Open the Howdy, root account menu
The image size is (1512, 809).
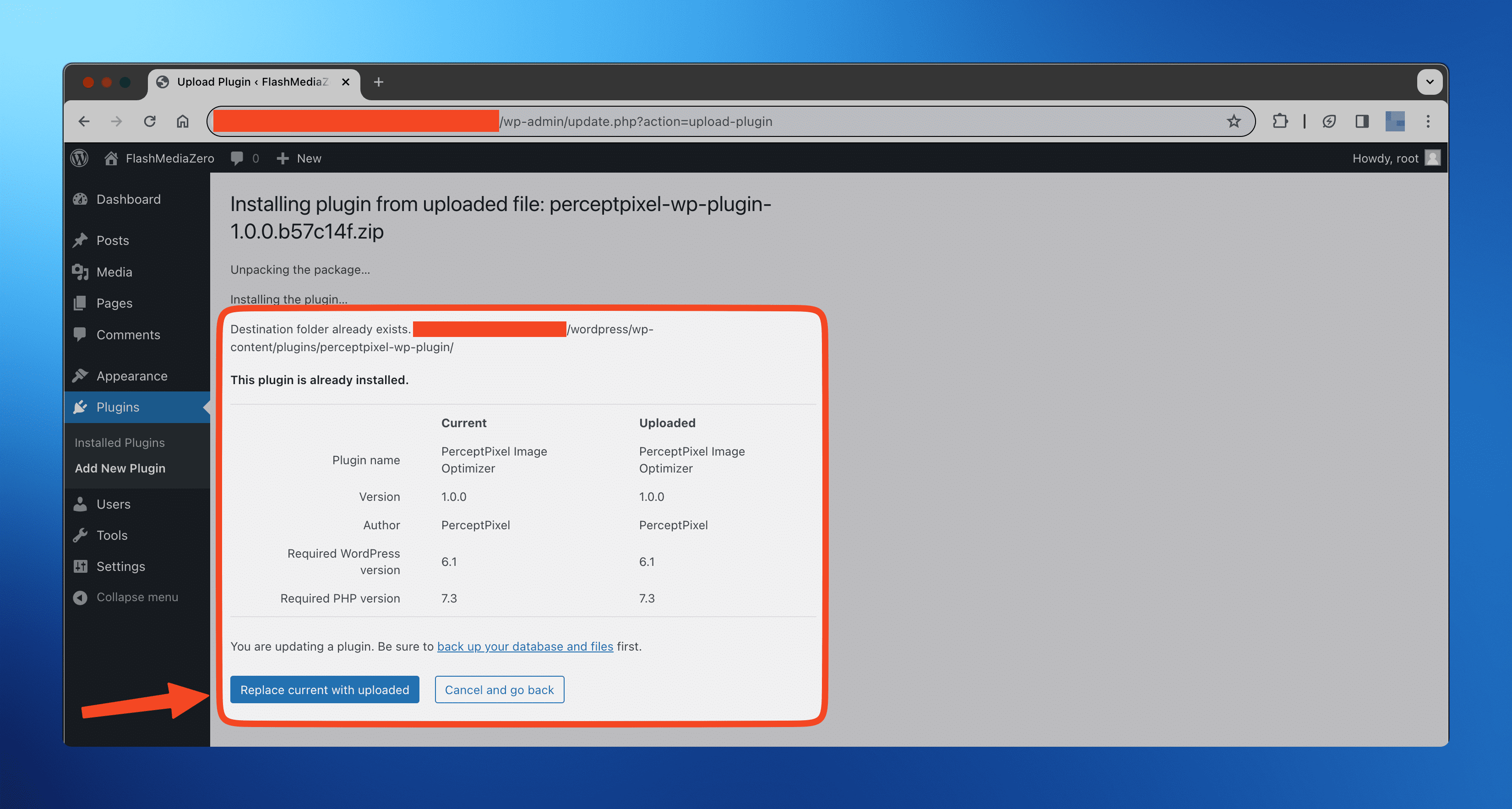[1396, 158]
